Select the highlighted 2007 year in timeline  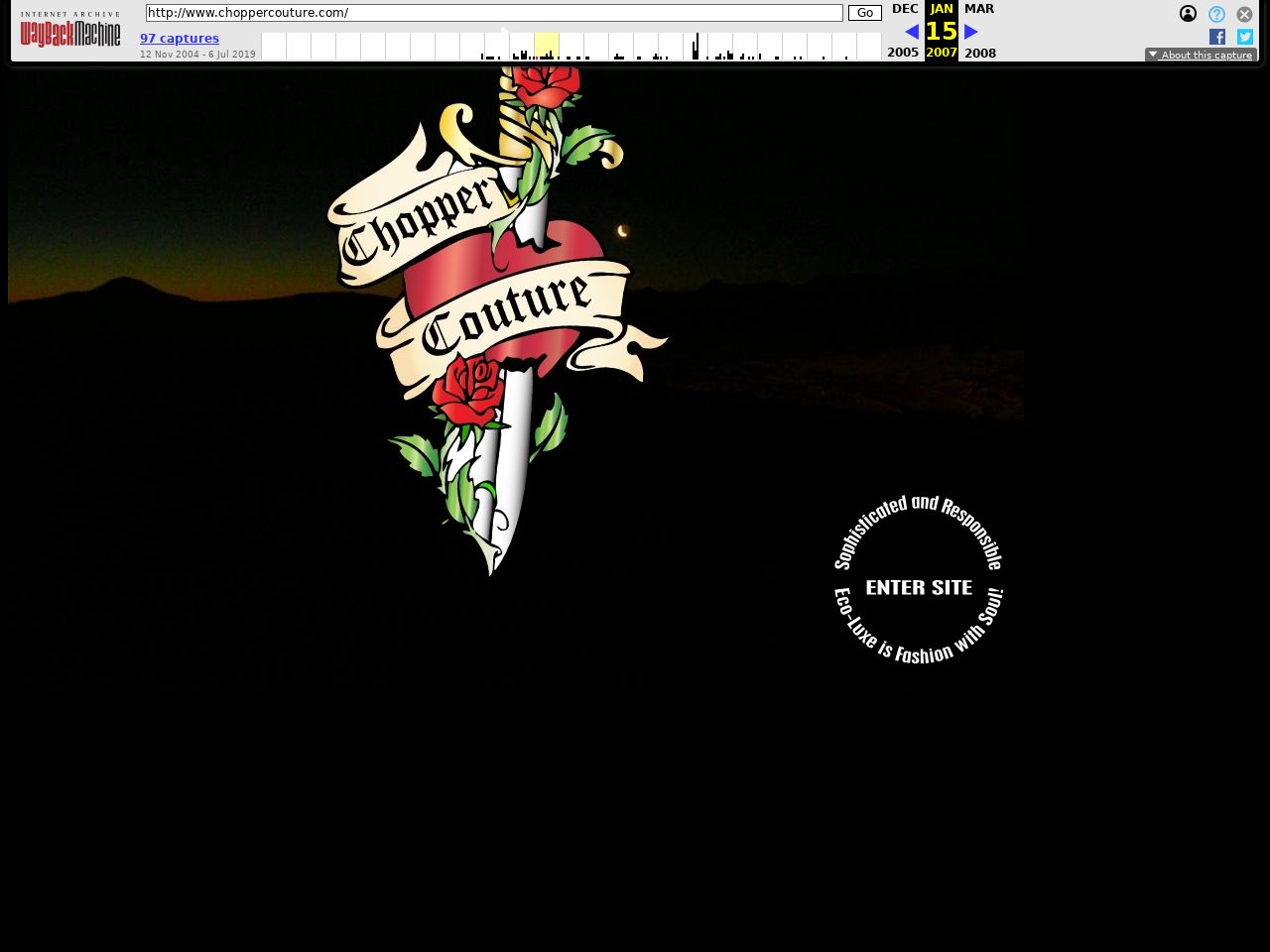(x=547, y=47)
